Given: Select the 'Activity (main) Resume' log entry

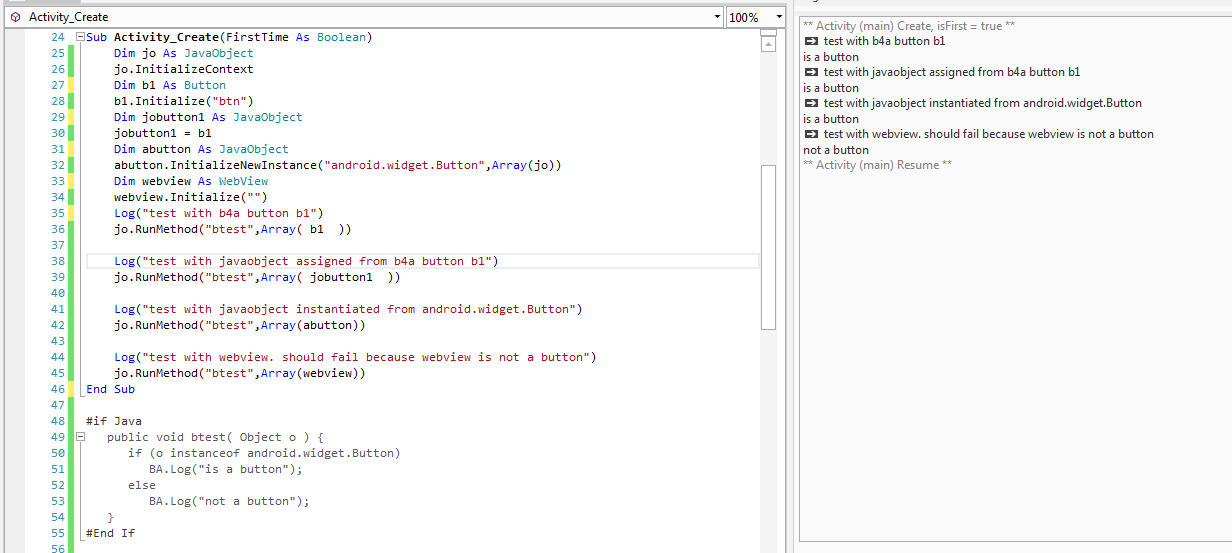Looking at the screenshot, I should [x=877, y=165].
